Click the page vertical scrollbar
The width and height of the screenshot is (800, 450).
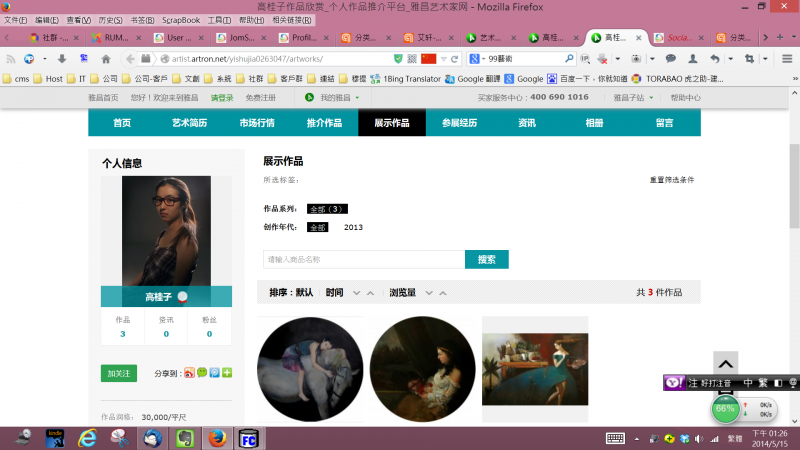[x=794, y=187]
